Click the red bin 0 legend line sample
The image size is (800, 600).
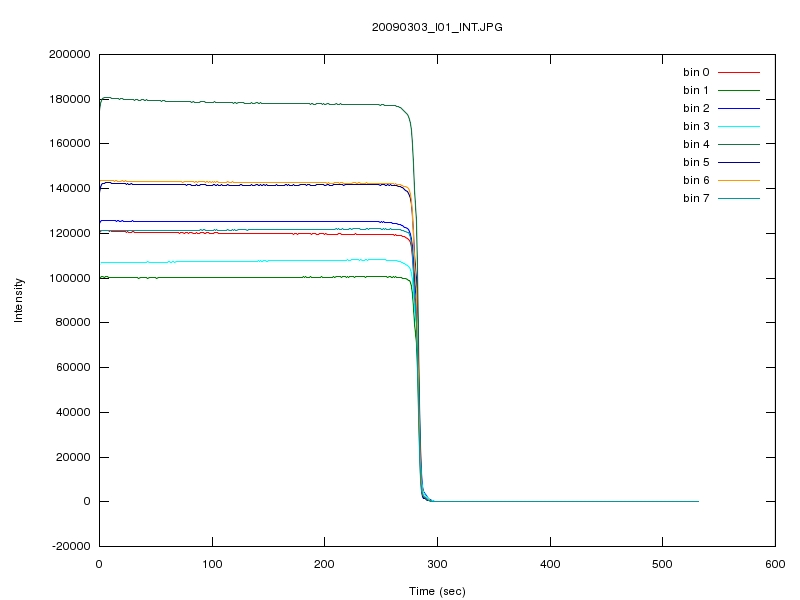[739, 72]
